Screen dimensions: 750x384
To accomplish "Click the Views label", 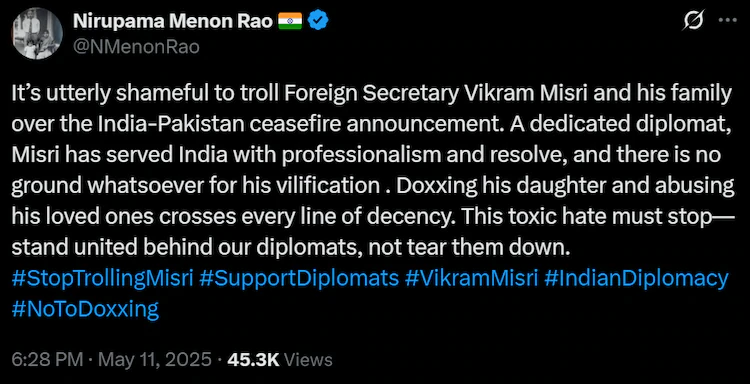I will (308, 360).
